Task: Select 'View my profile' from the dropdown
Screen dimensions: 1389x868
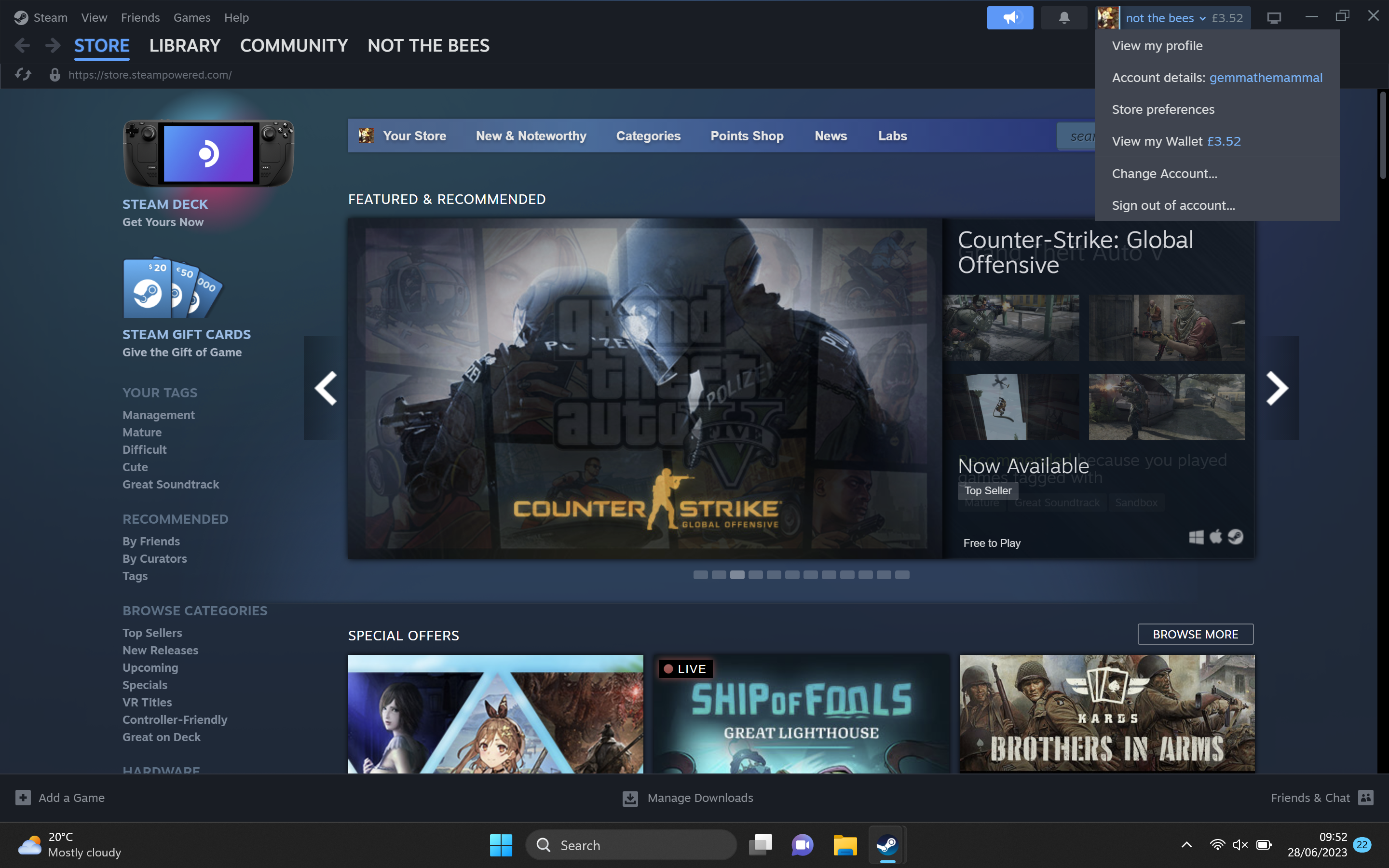Action: [x=1217, y=46]
